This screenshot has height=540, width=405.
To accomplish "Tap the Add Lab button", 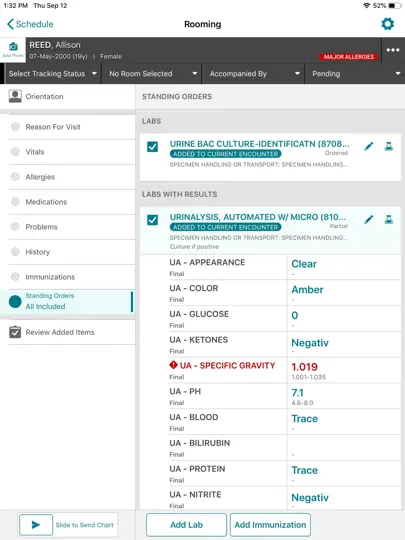I will click(x=186, y=525).
